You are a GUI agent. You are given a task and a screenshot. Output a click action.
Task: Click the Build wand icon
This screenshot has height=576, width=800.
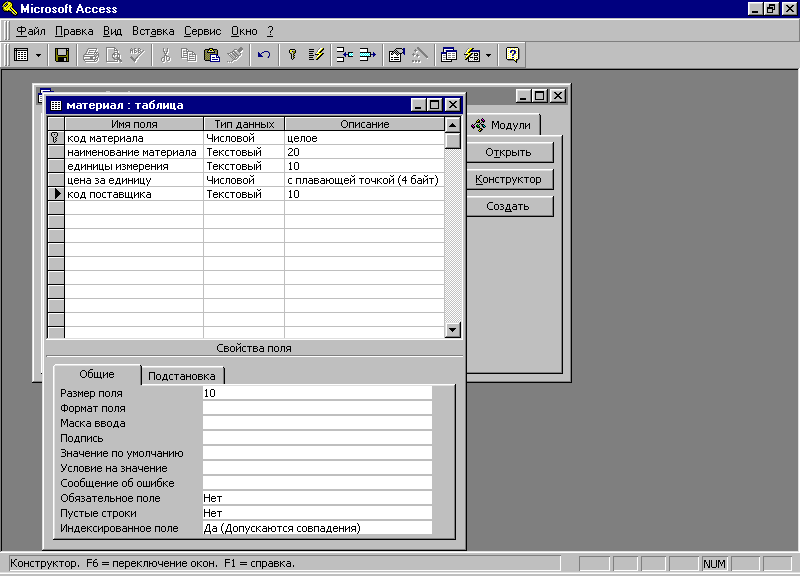pyautogui.click(x=419, y=55)
